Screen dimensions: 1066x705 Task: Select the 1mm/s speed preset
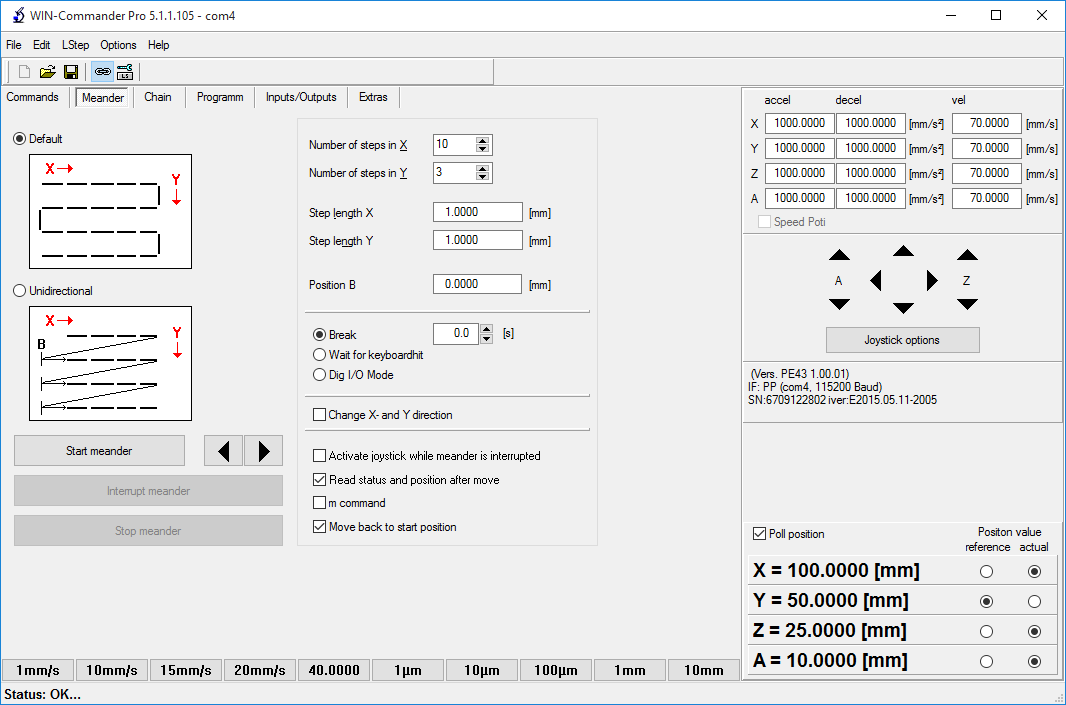38,670
